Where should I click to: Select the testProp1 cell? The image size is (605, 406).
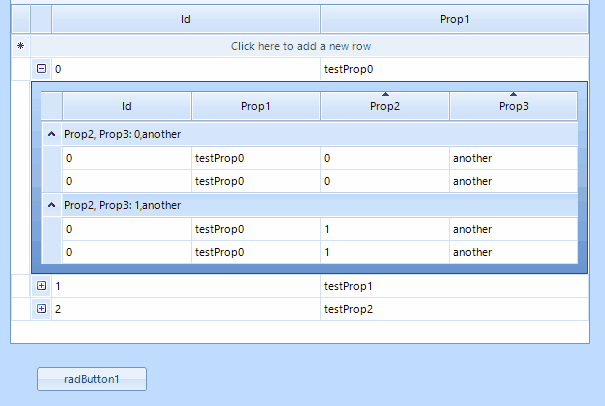(x=454, y=286)
